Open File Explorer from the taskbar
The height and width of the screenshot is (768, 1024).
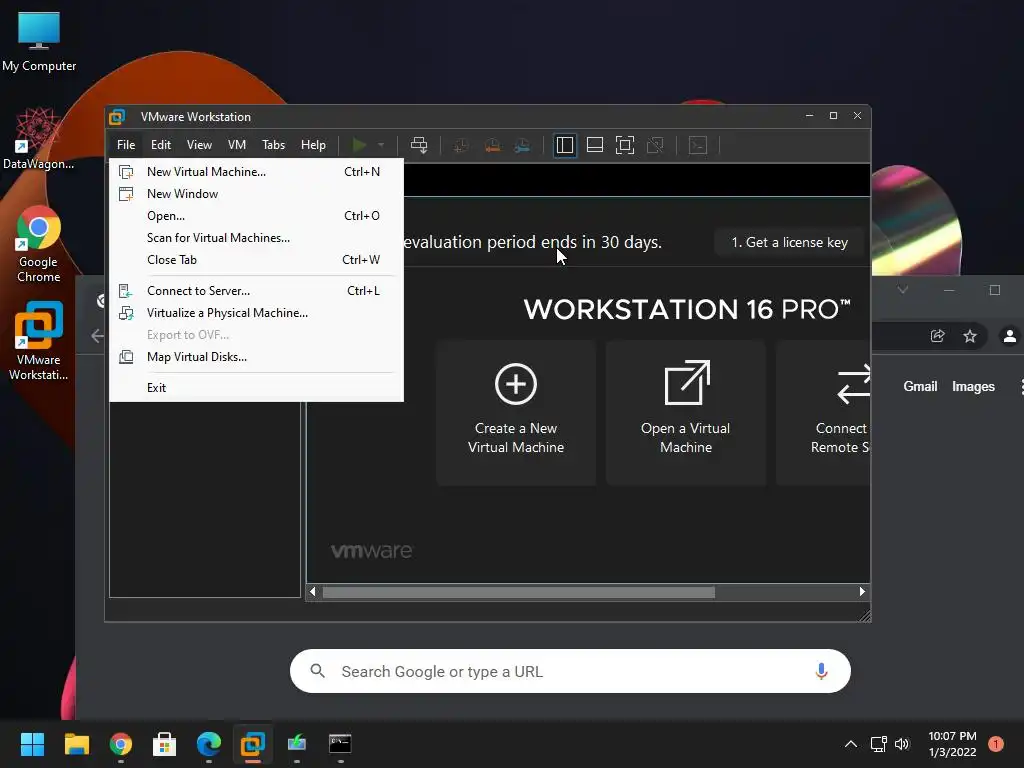(76, 744)
